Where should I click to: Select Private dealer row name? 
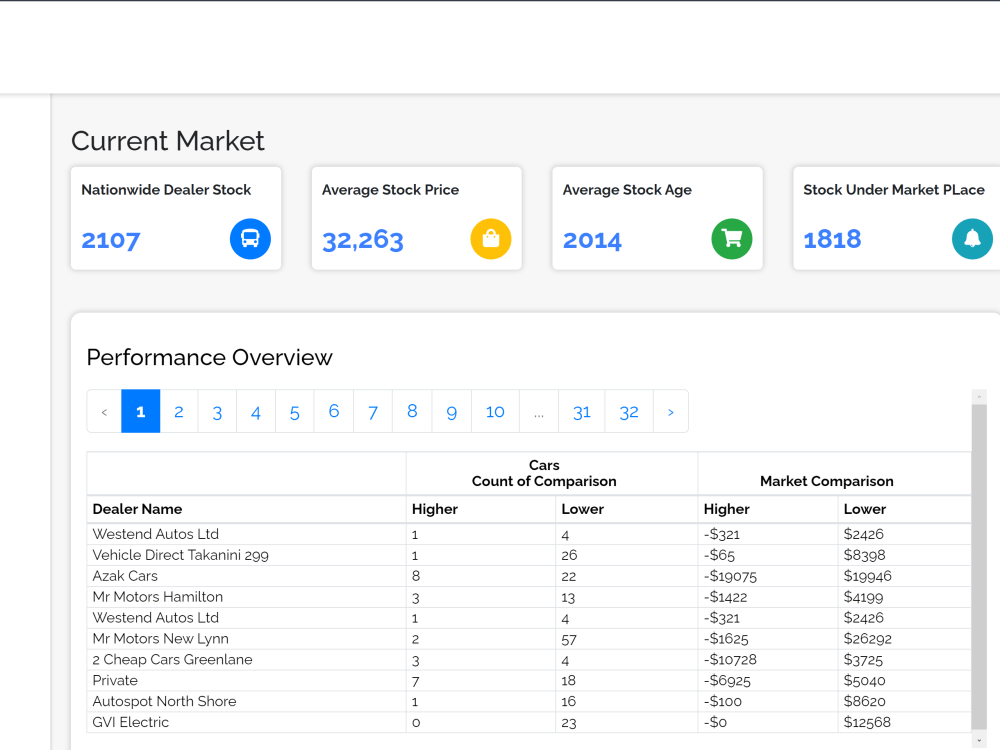coord(115,680)
